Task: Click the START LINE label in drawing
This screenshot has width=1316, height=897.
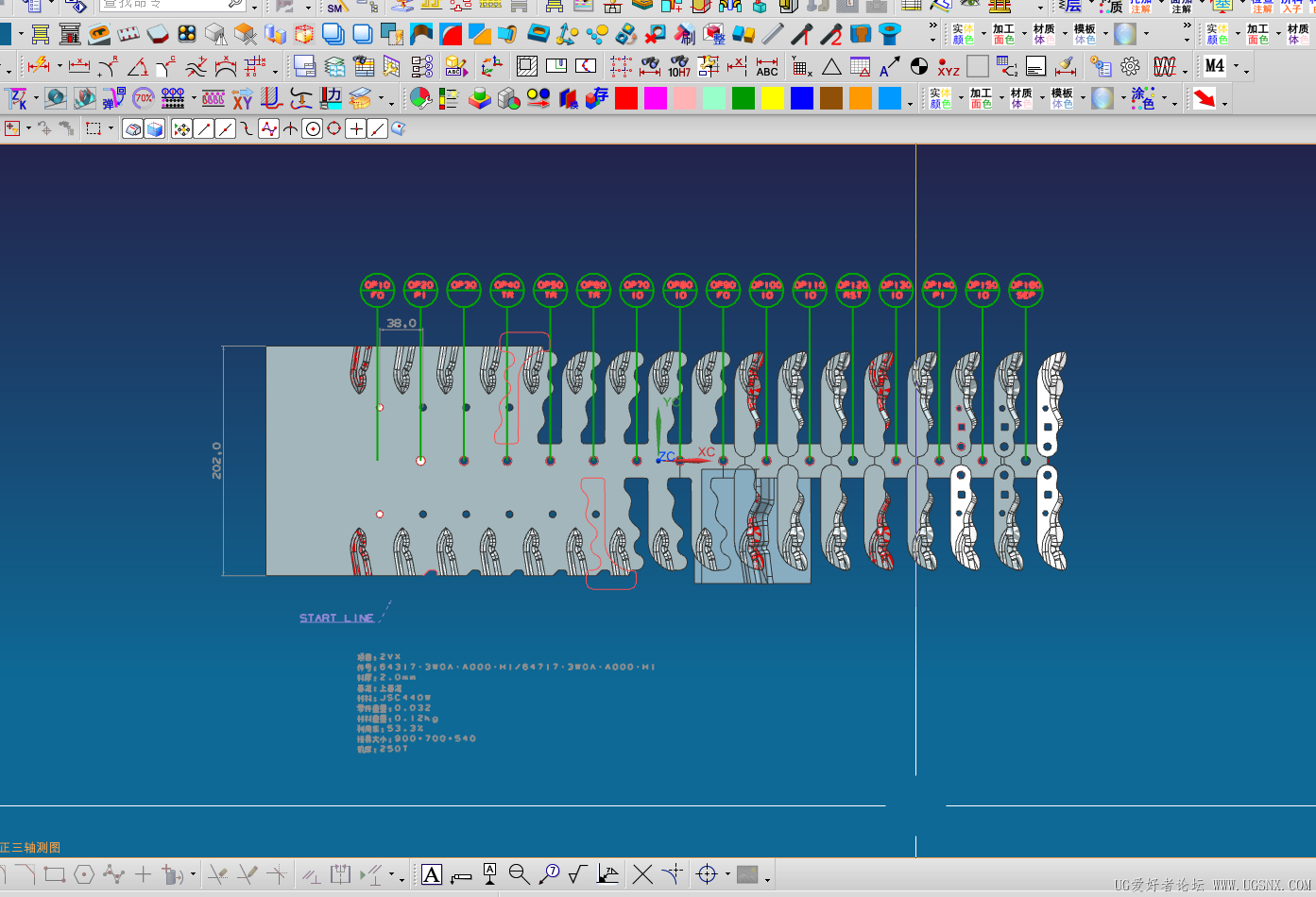Action: [337, 618]
